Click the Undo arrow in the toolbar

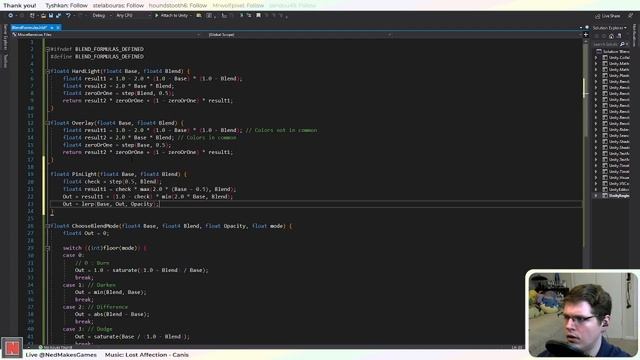68,16
